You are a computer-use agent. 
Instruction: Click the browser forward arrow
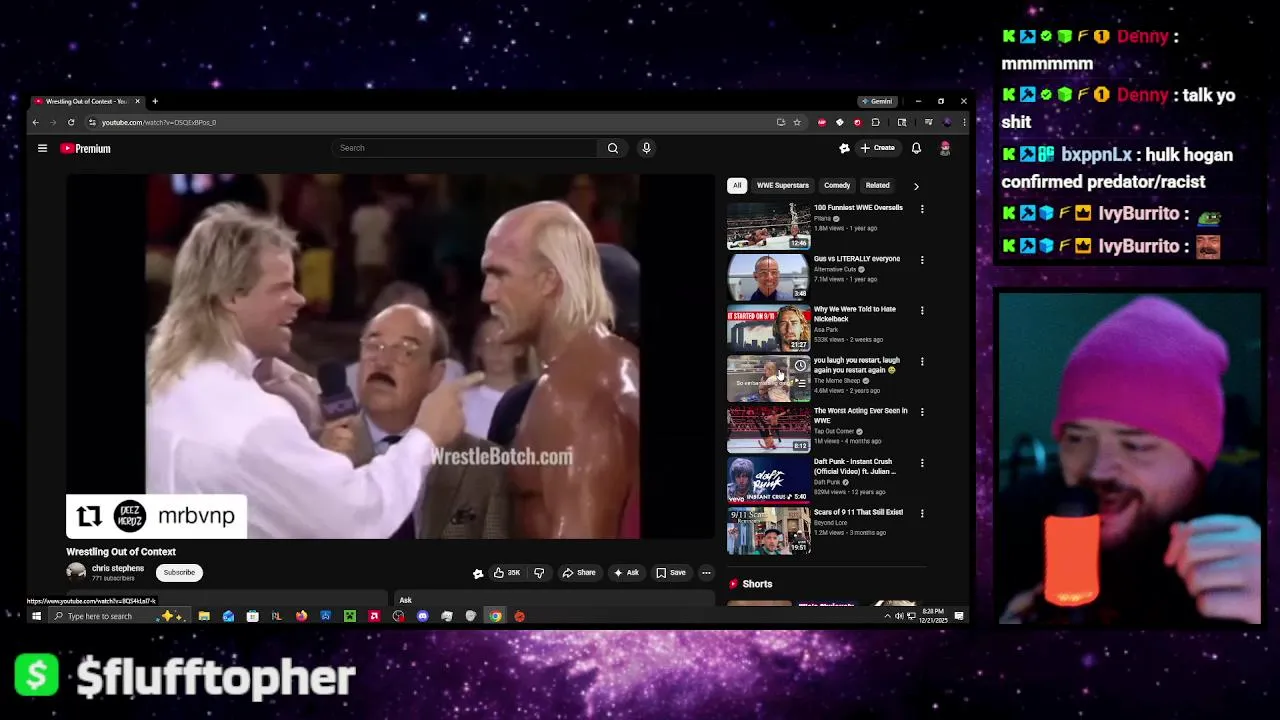coord(53,122)
